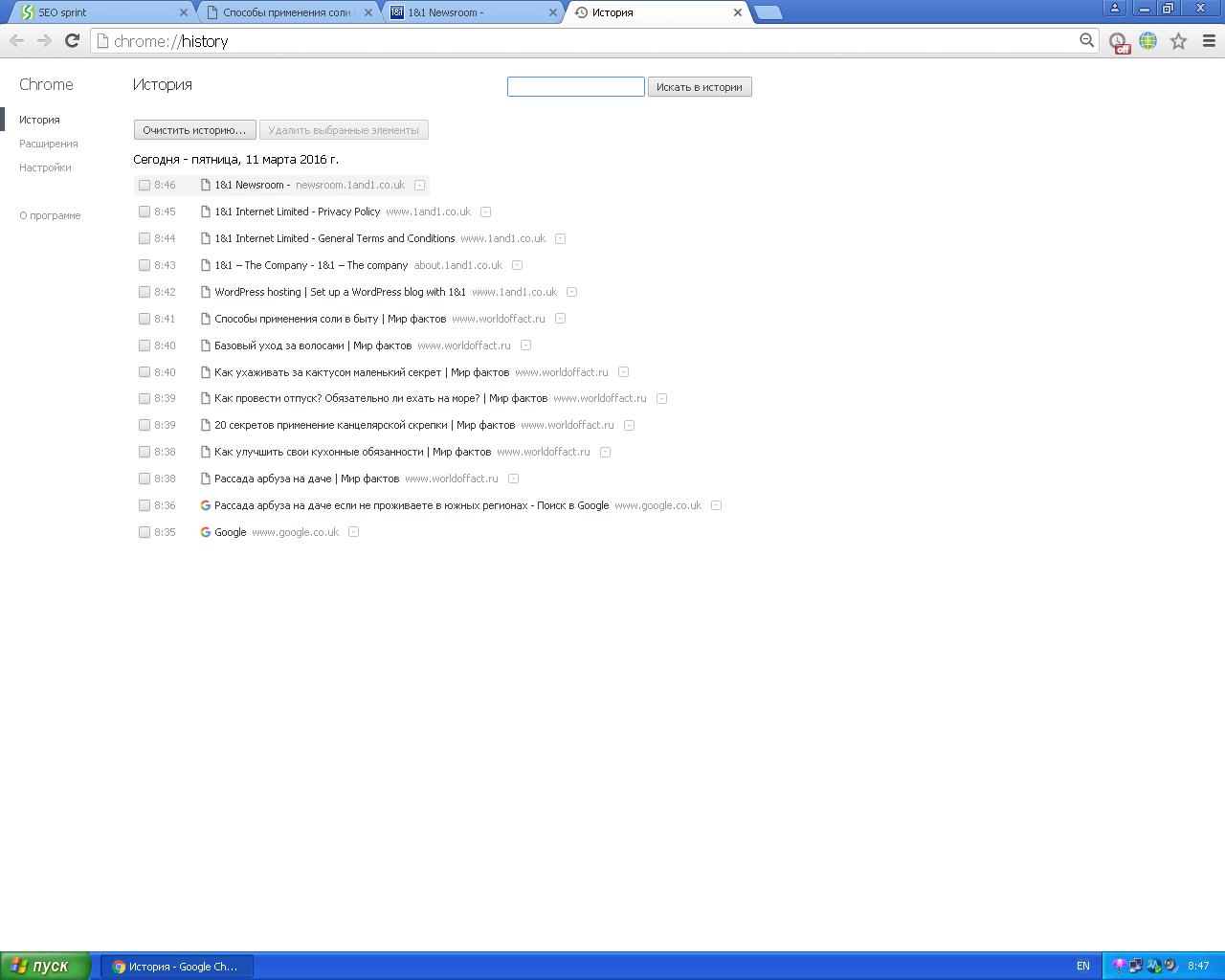
Task: Click the browser forward arrow
Action: (x=44, y=40)
